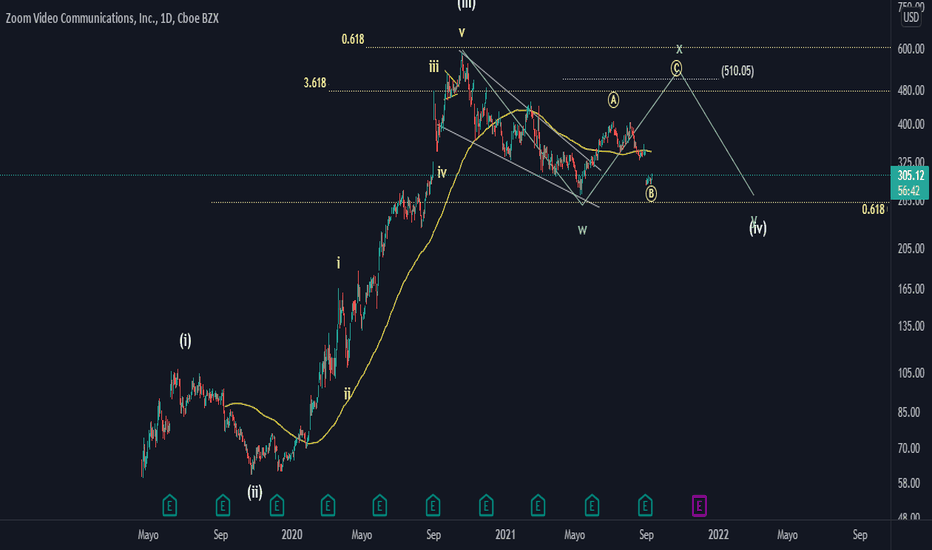
Task: Select the yellow subwave ii label
Action: click(347, 394)
